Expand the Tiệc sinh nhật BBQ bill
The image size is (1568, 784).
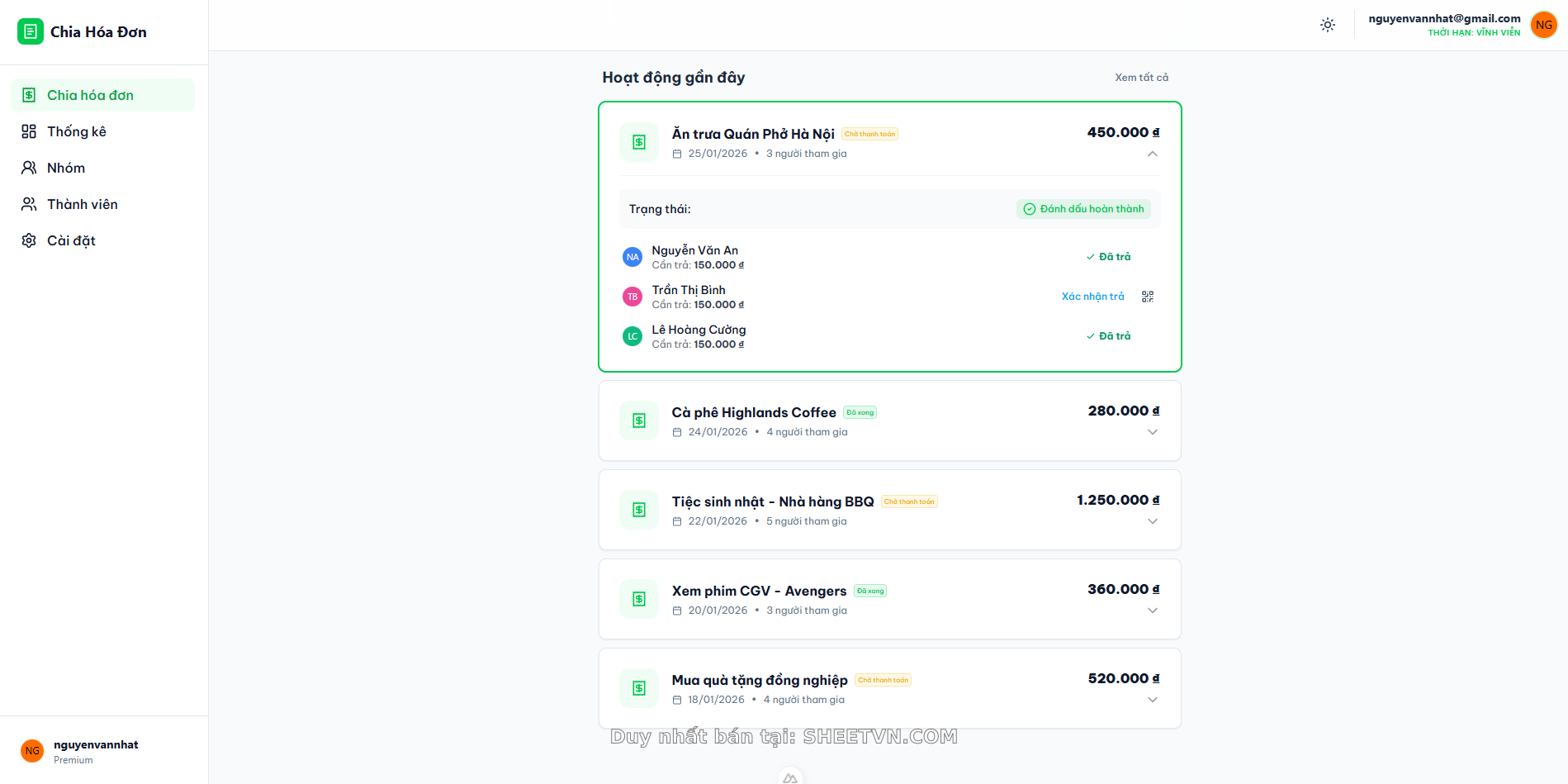pyautogui.click(x=1152, y=522)
